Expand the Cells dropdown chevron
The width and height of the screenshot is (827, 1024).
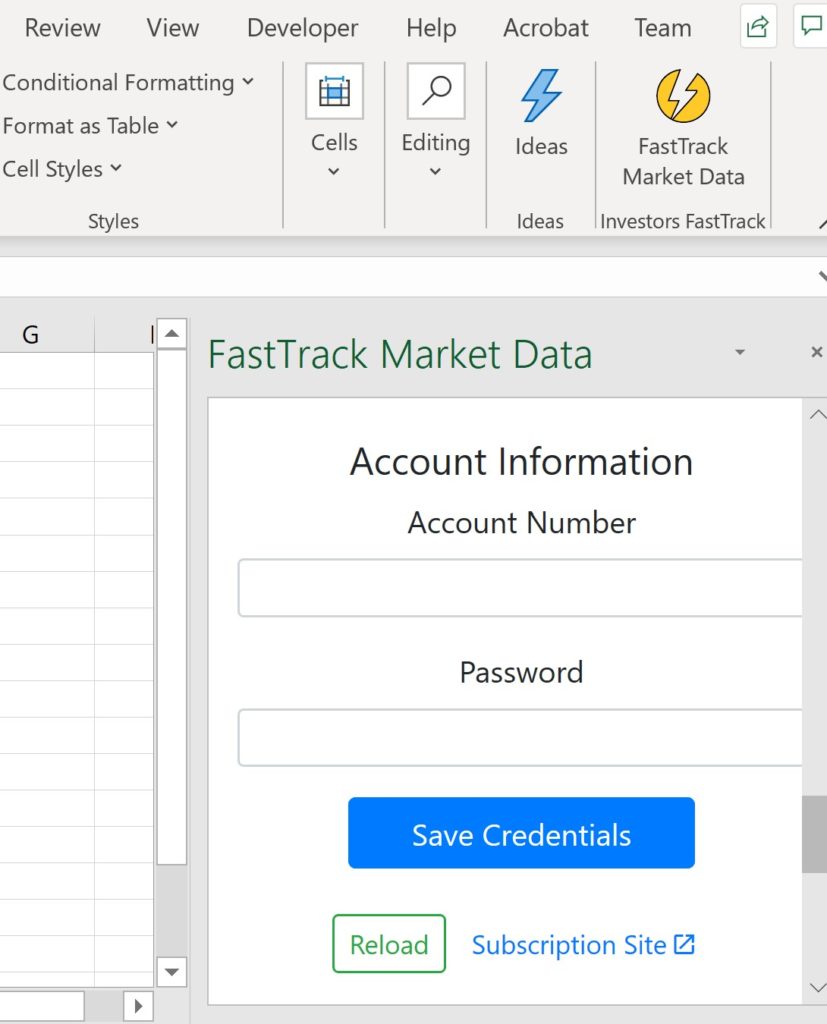pos(333,172)
